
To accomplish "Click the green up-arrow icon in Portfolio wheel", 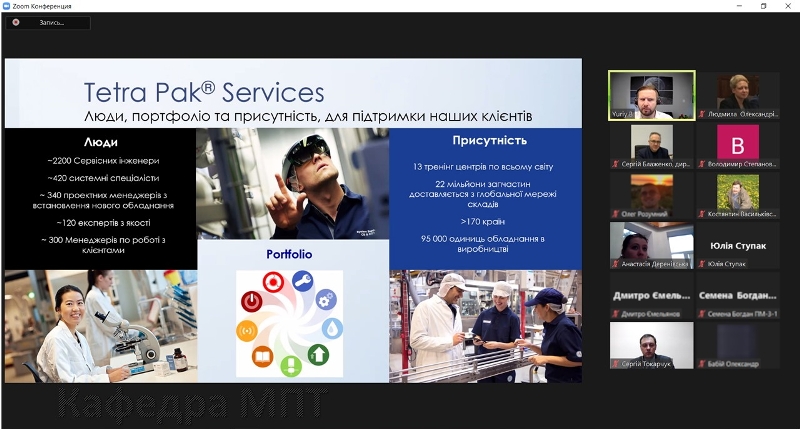I will coord(318,354).
